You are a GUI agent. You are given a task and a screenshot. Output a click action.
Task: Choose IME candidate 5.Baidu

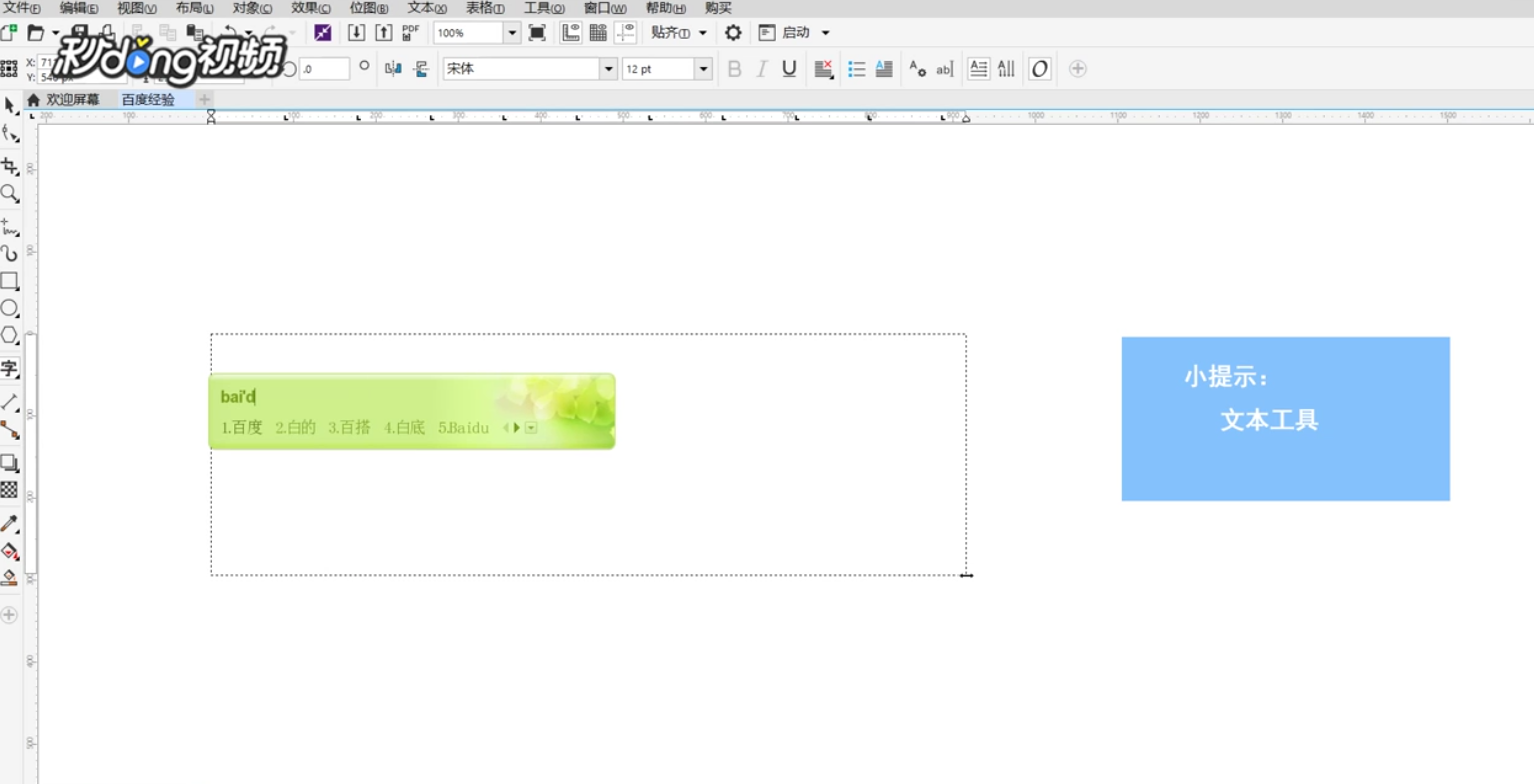[x=464, y=428]
